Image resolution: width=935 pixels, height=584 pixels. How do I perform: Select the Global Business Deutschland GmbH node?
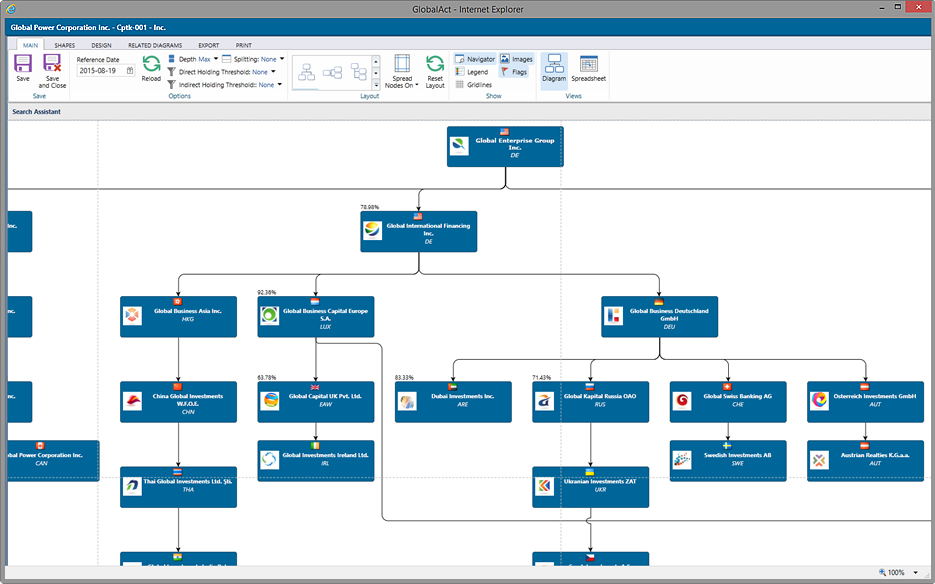point(660,317)
